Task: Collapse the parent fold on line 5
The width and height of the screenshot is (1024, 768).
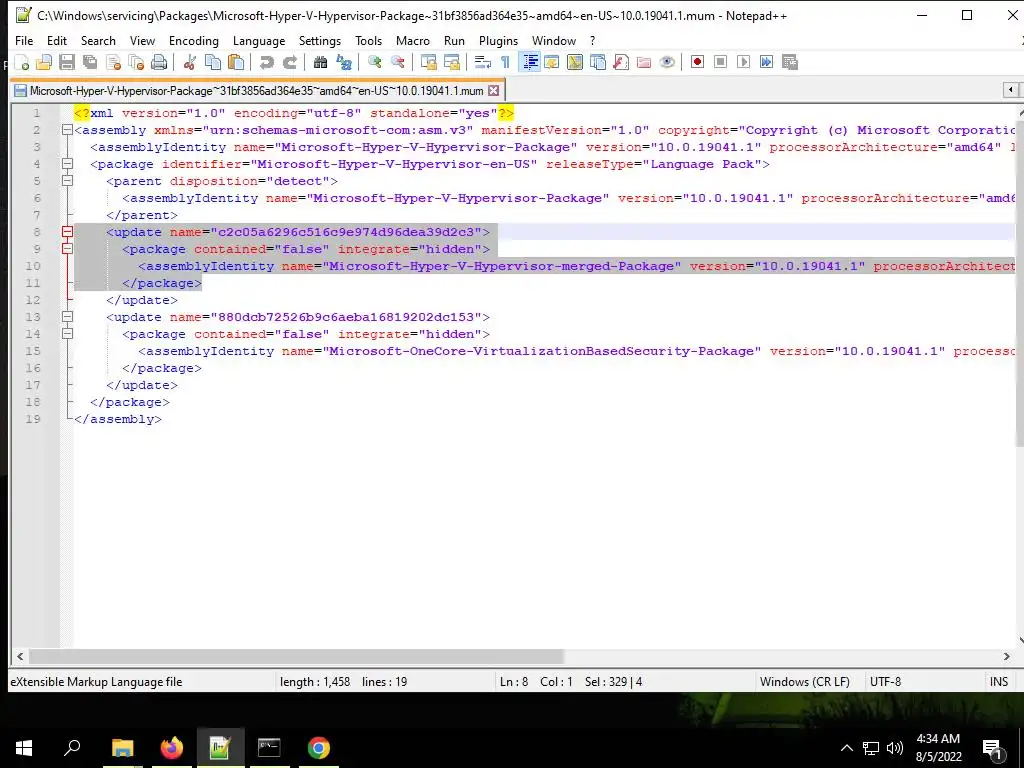Action: [67, 181]
